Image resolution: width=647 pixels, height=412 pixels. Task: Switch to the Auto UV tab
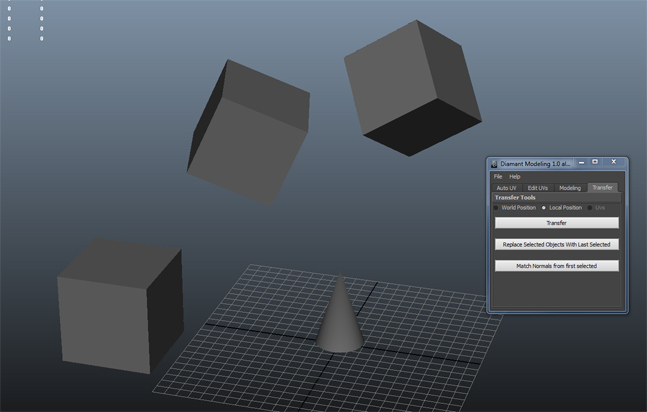click(x=507, y=187)
